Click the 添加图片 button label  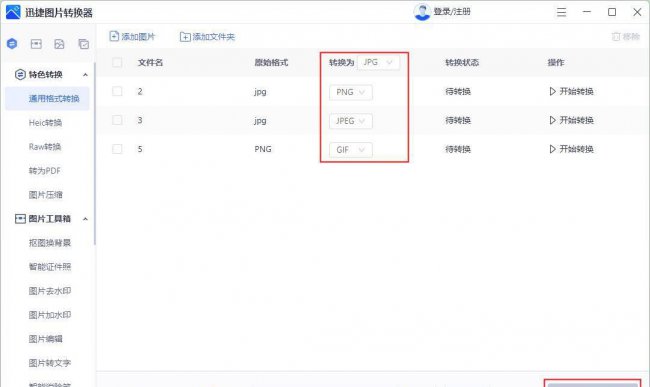point(138,37)
